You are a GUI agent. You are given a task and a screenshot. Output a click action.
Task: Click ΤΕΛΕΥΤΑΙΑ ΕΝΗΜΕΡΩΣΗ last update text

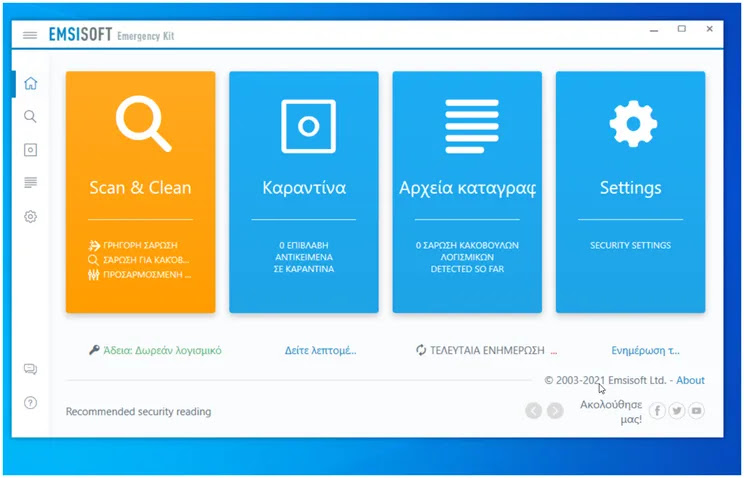pos(487,350)
